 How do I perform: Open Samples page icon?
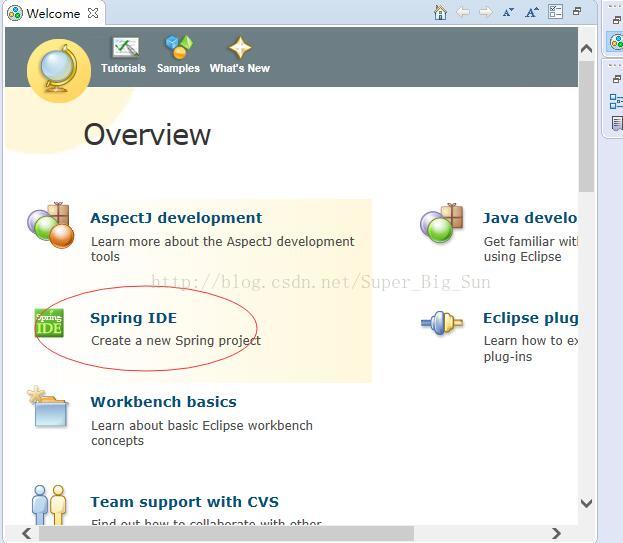[x=179, y=47]
